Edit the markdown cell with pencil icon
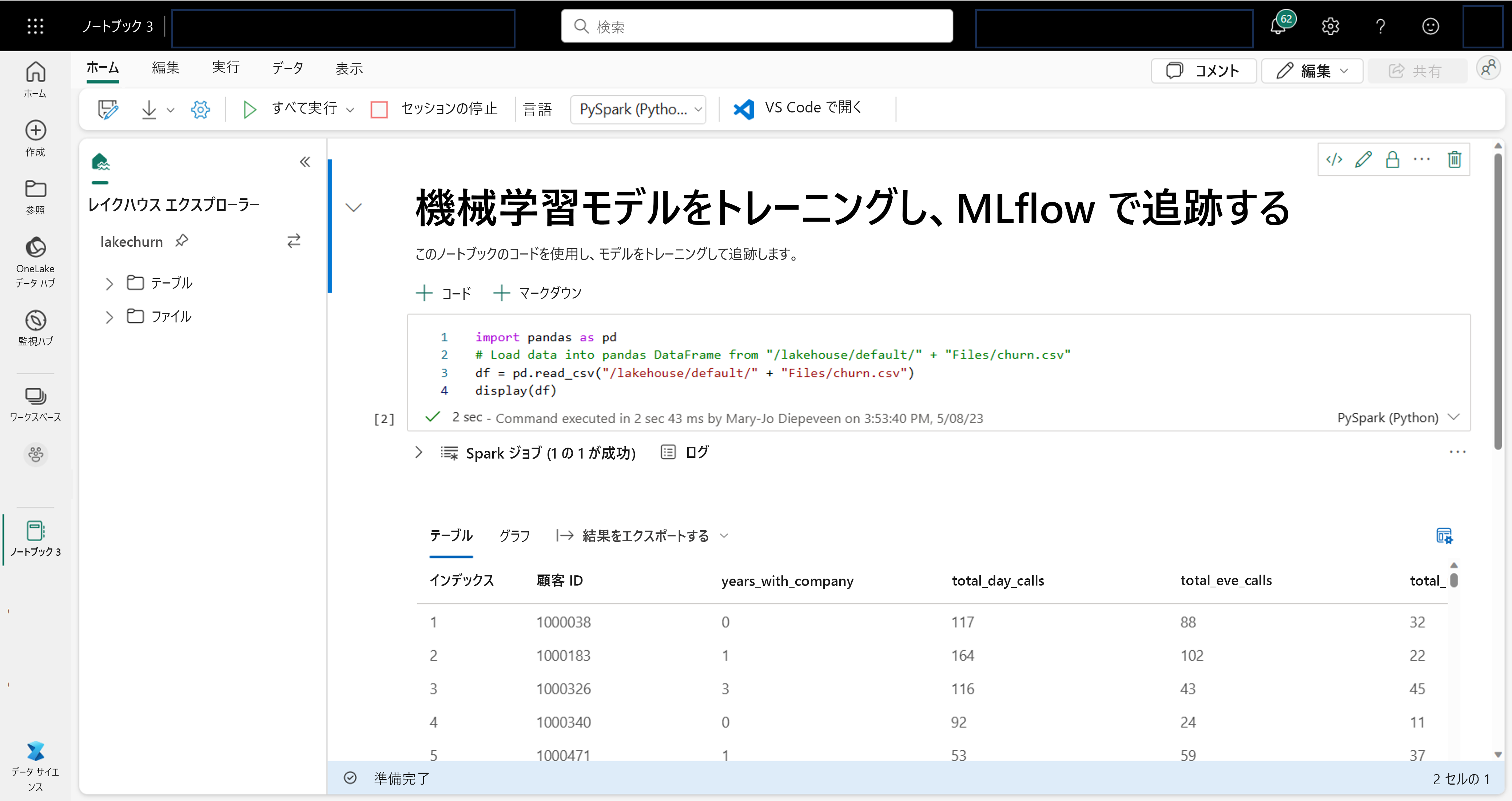The width and height of the screenshot is (1512, 801). (1364, 159)
